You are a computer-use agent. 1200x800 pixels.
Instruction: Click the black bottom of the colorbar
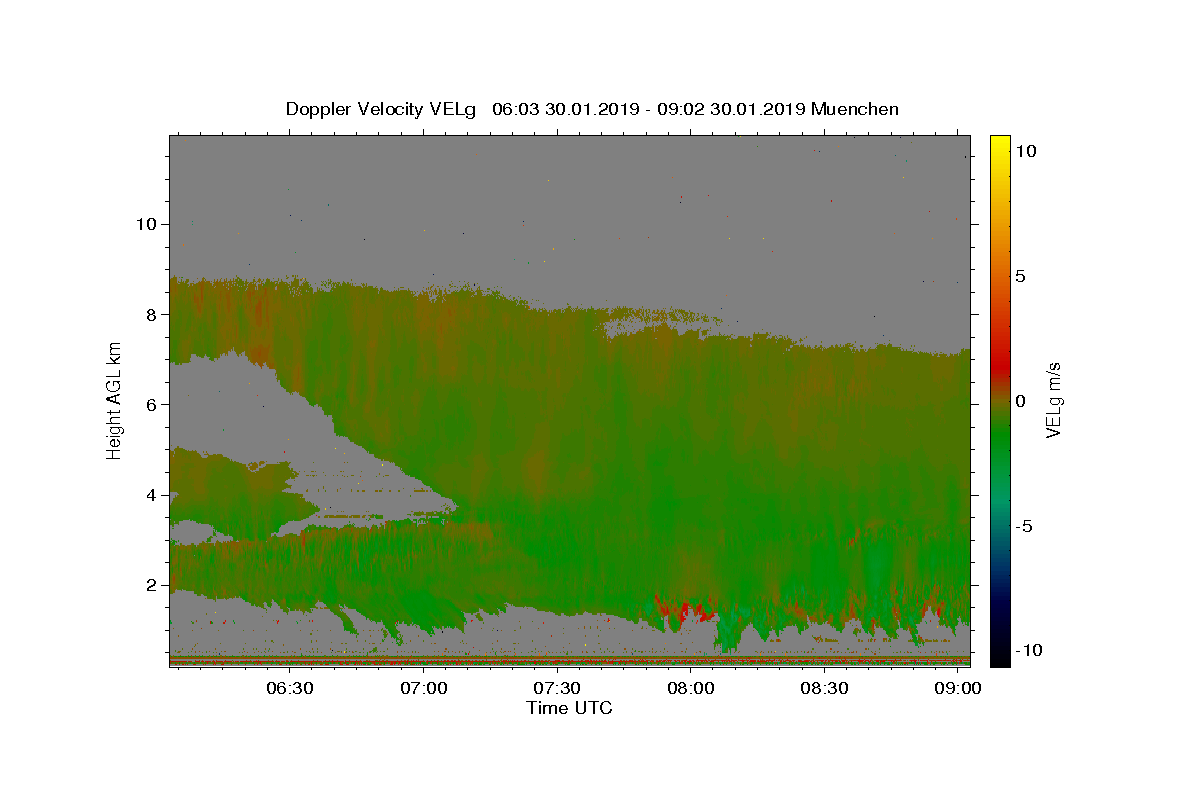pos(999,655)
